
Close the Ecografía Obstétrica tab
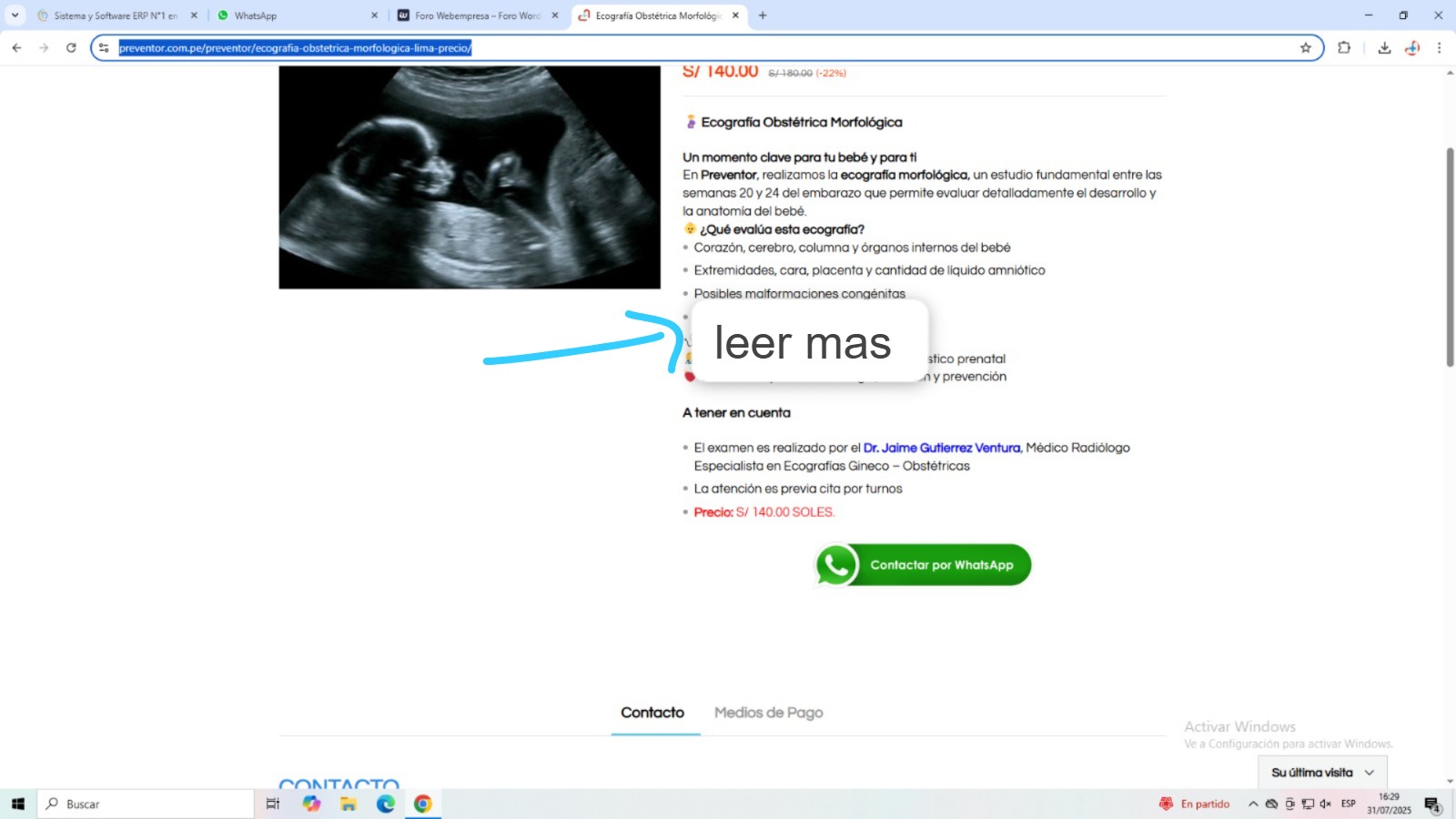pyautogui.click(x=735, y=15)
